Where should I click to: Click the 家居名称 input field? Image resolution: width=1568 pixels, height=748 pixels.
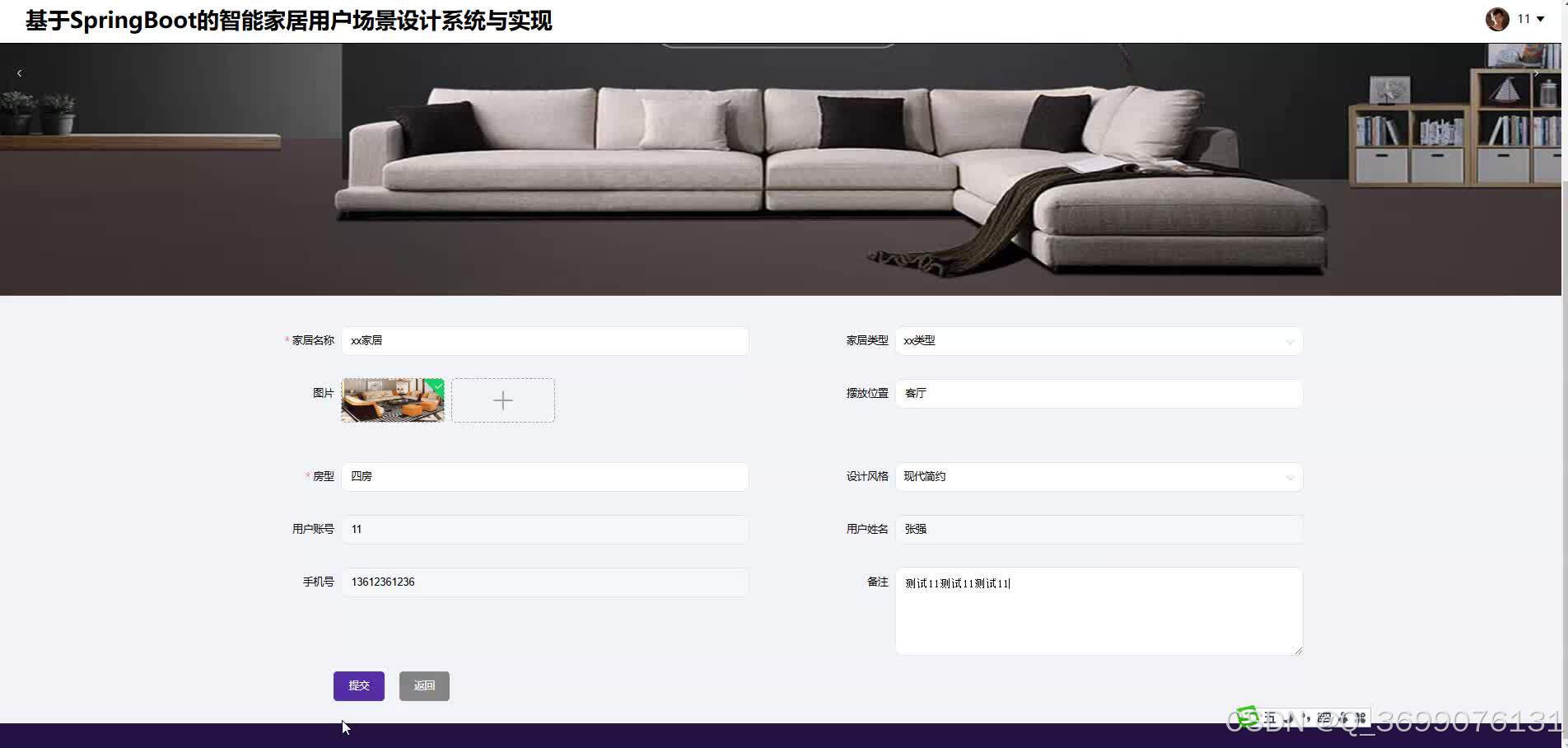pos(544,341)
